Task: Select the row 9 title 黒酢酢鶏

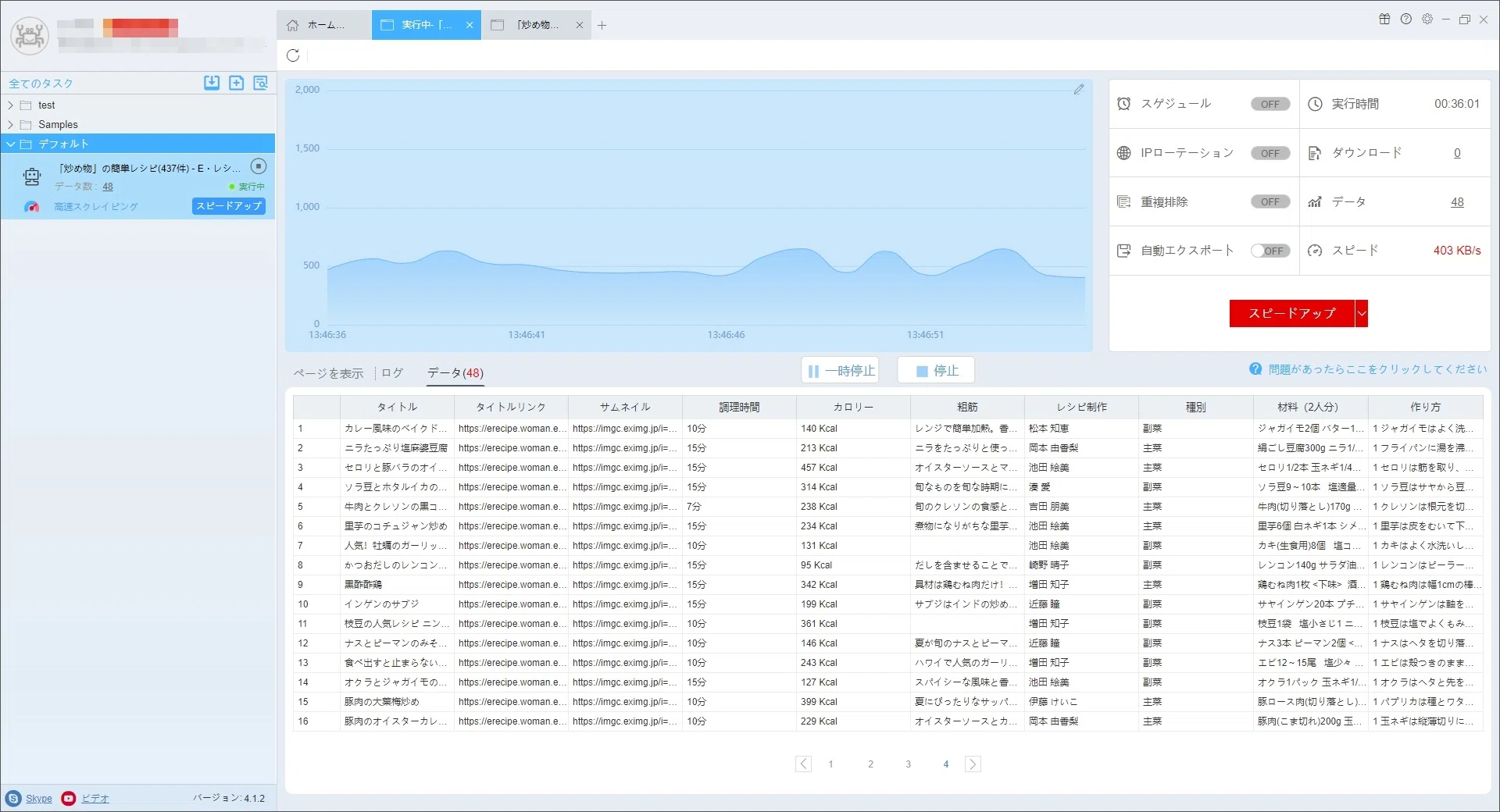Action: [x=363, y=585]
